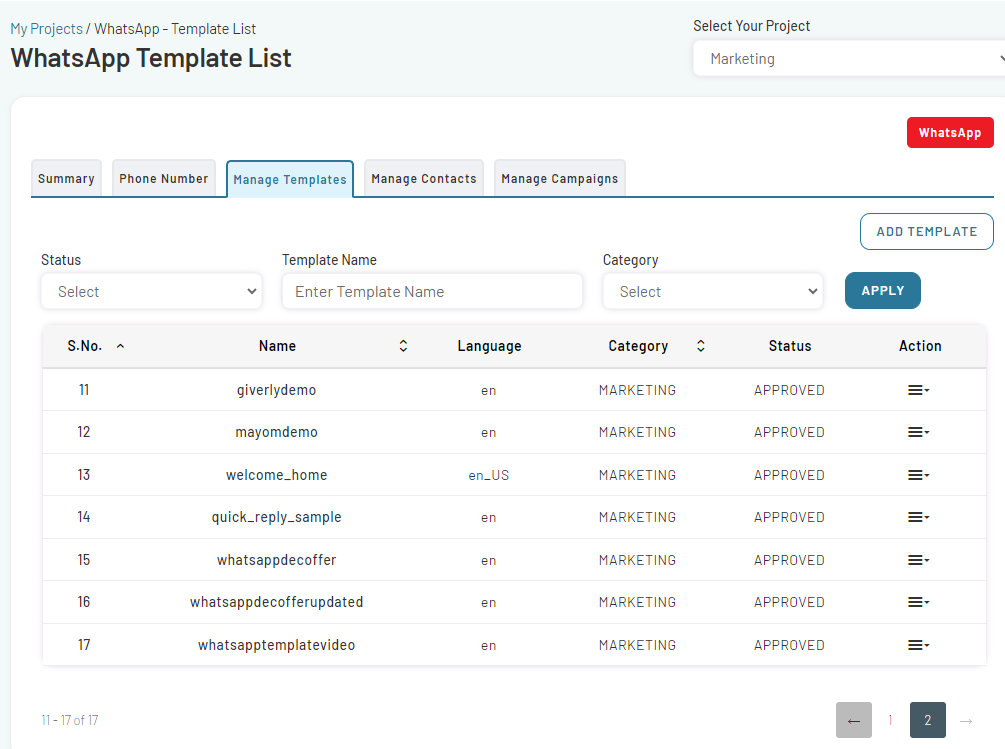The image size is (1005, 749).
Task: Open the action menu for giverlydemo
Action: (918, 390)
